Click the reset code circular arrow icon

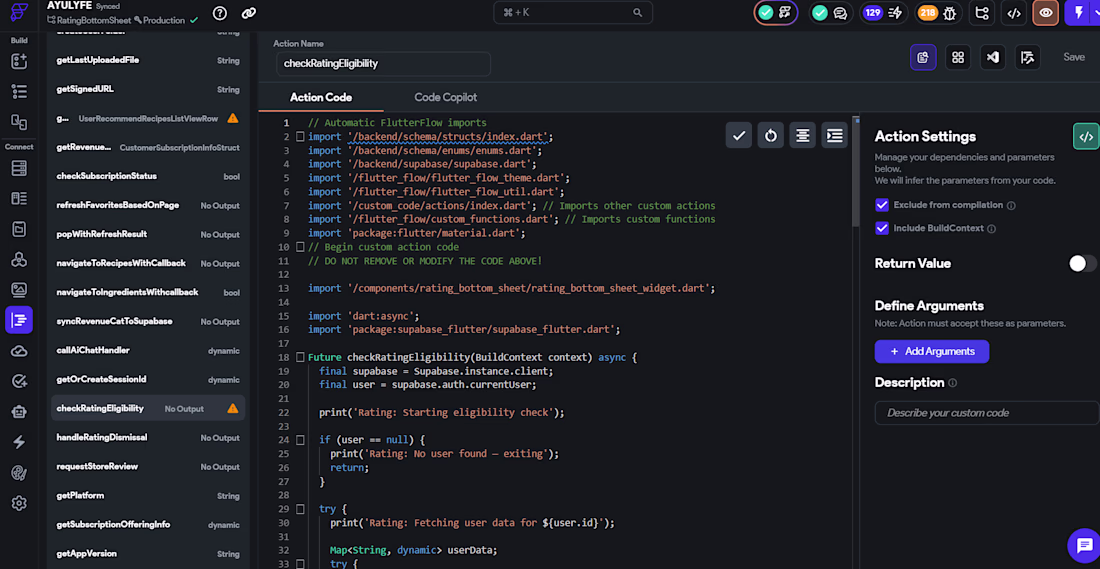770,135
